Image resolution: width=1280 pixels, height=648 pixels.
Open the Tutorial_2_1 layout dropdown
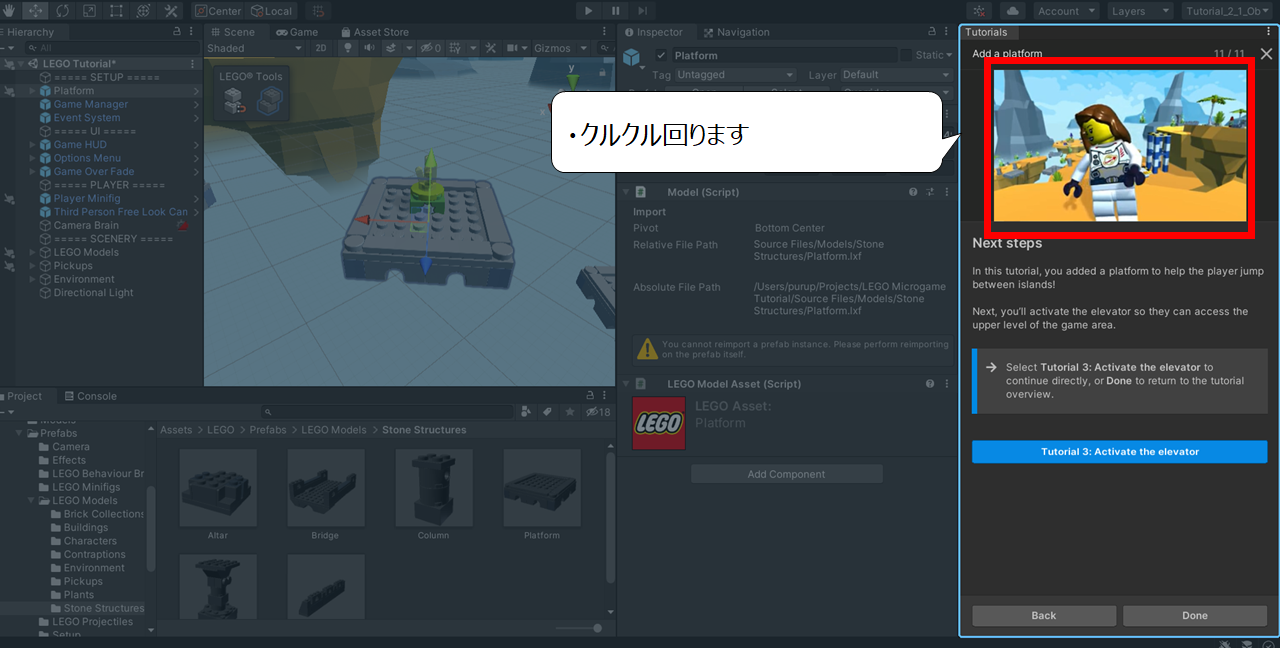click(1228, 11)
